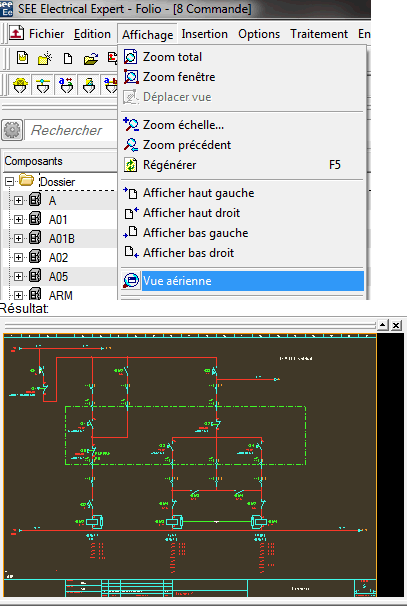Select the A05 component in the tree
This screenshot has width=407, height=607.
pyautogui.click(x=58, y=276)
